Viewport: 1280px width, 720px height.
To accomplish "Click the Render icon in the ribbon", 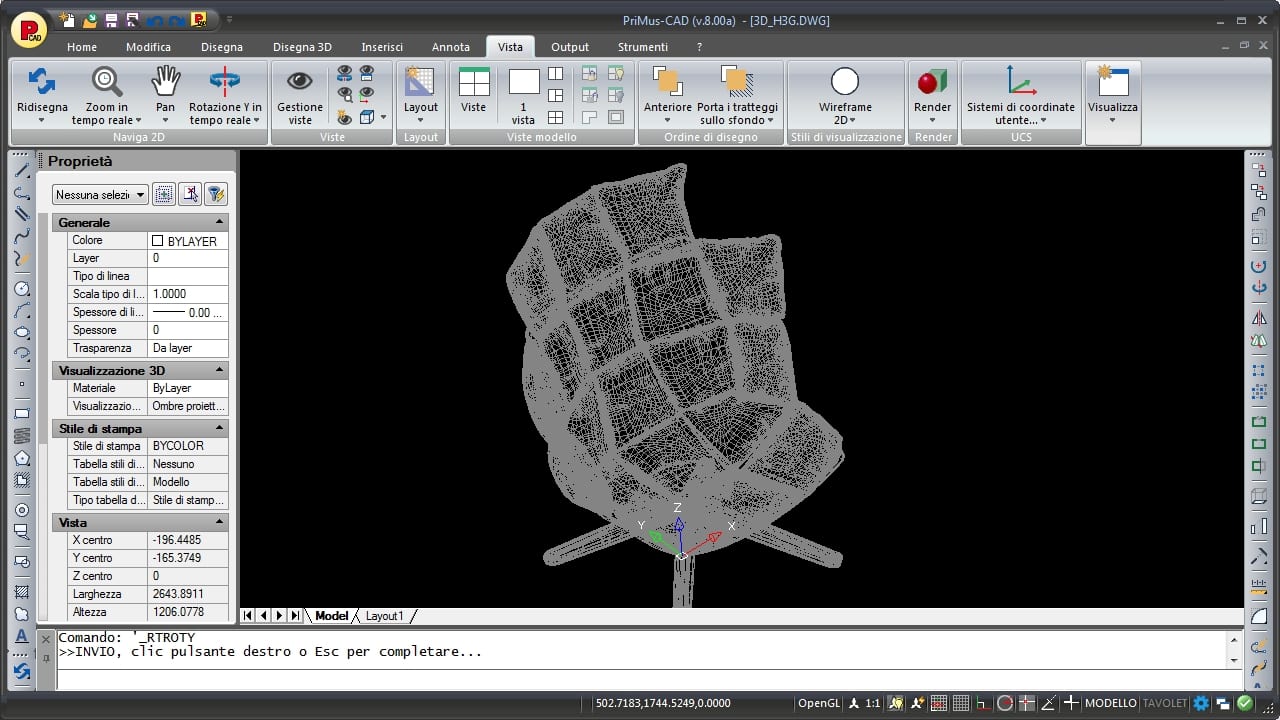I will point(932,82).
